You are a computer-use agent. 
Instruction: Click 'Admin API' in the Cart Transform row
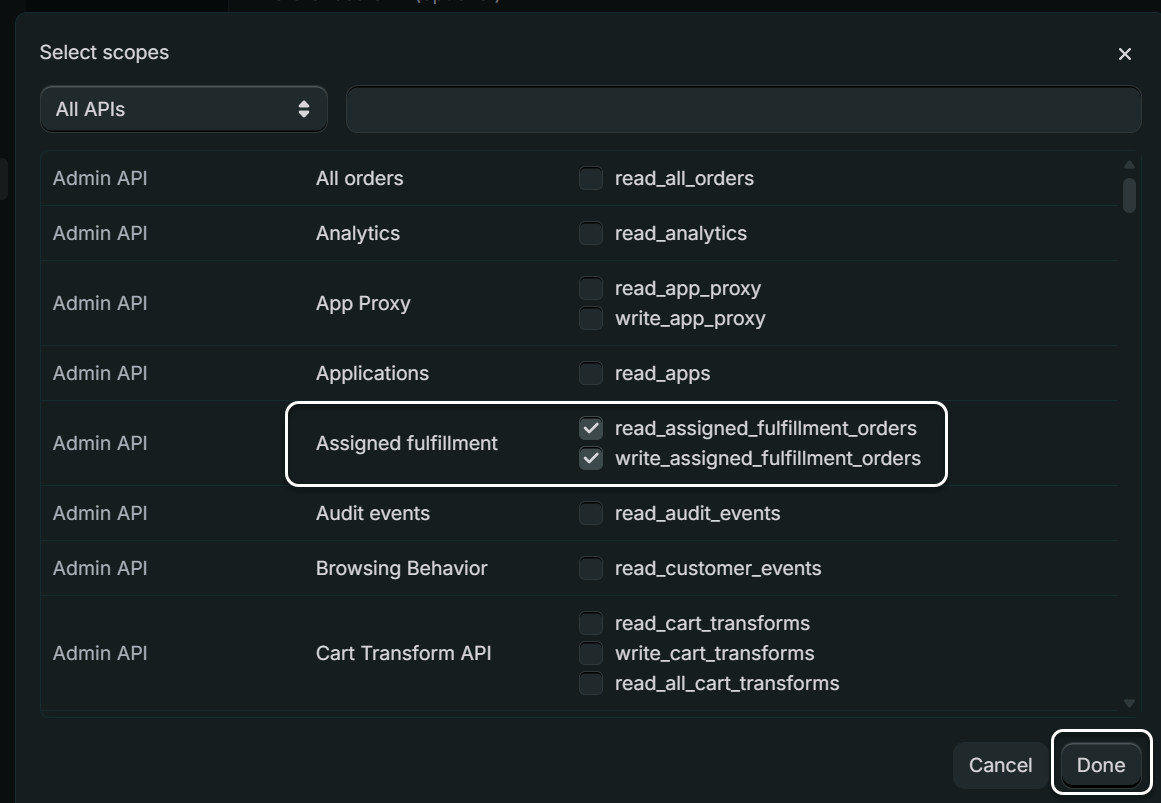pyautogui.click(x=100, y=653)
